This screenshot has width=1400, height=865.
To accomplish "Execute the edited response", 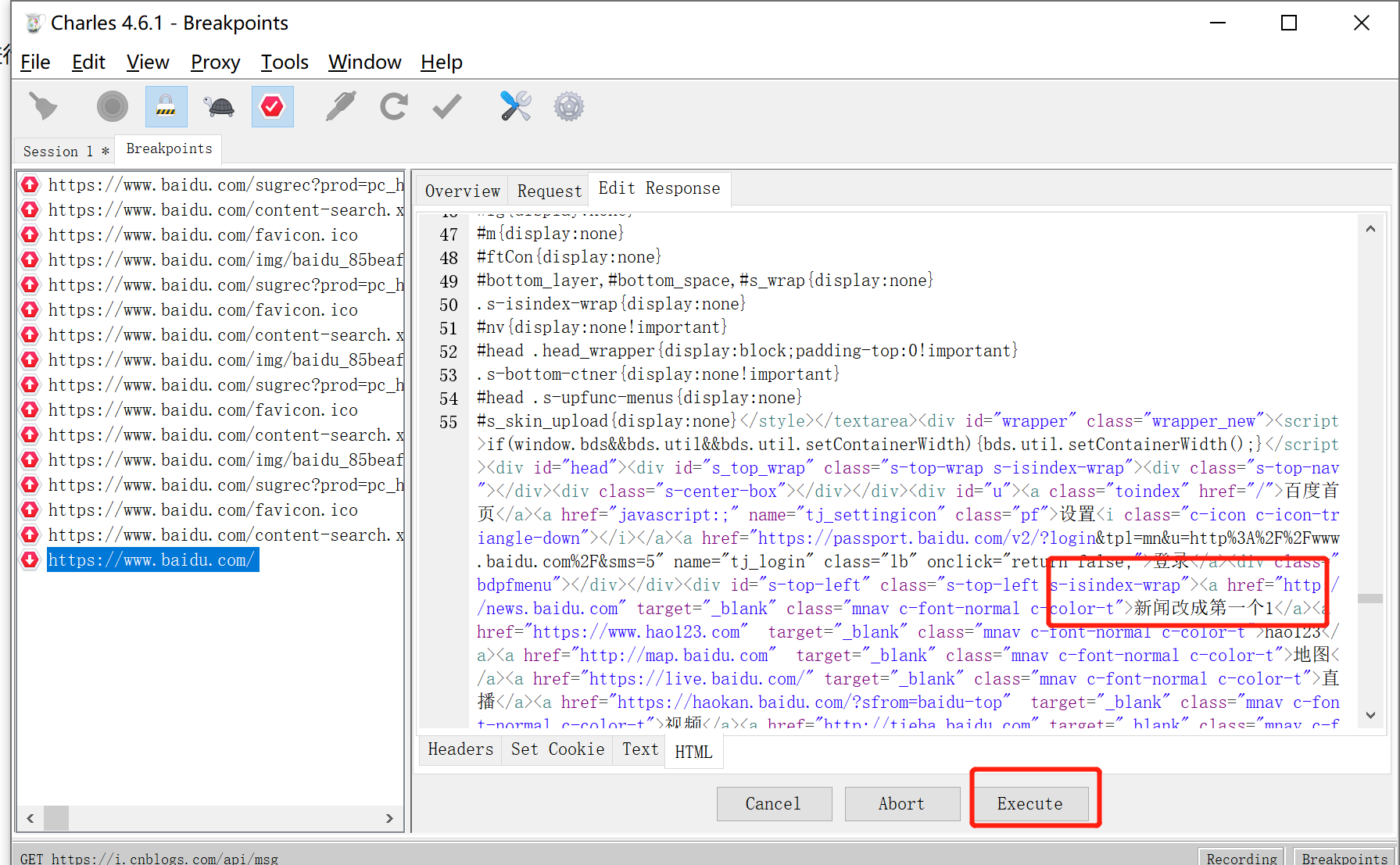I will (1029, 803).
